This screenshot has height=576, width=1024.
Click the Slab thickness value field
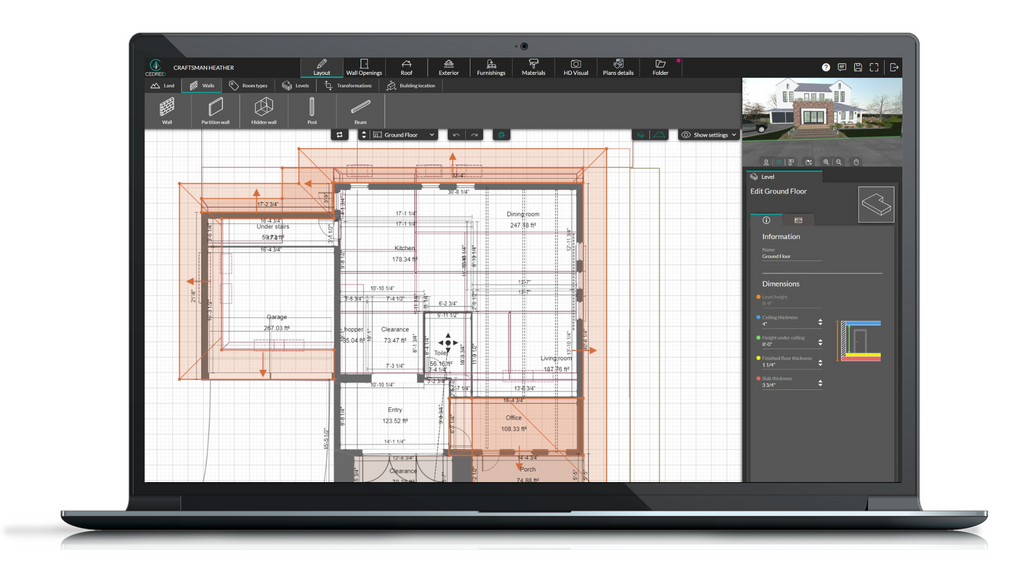788,385
